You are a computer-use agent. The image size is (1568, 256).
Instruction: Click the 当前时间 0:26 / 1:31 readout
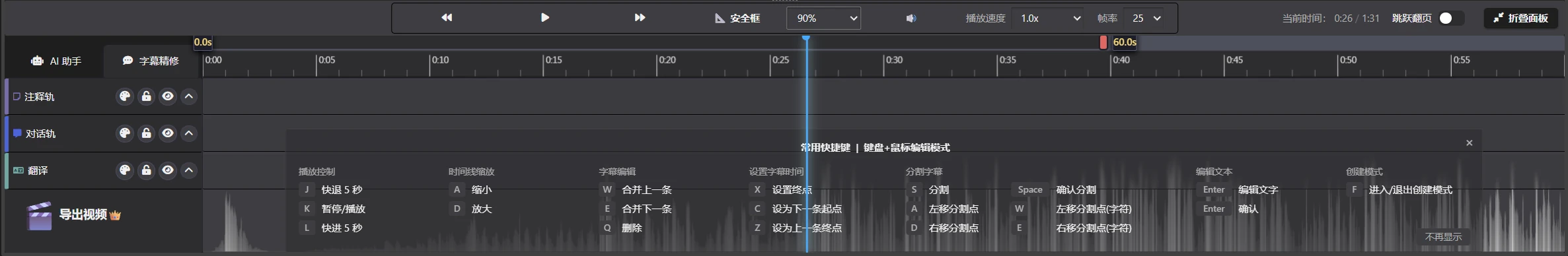[1331, 18]
